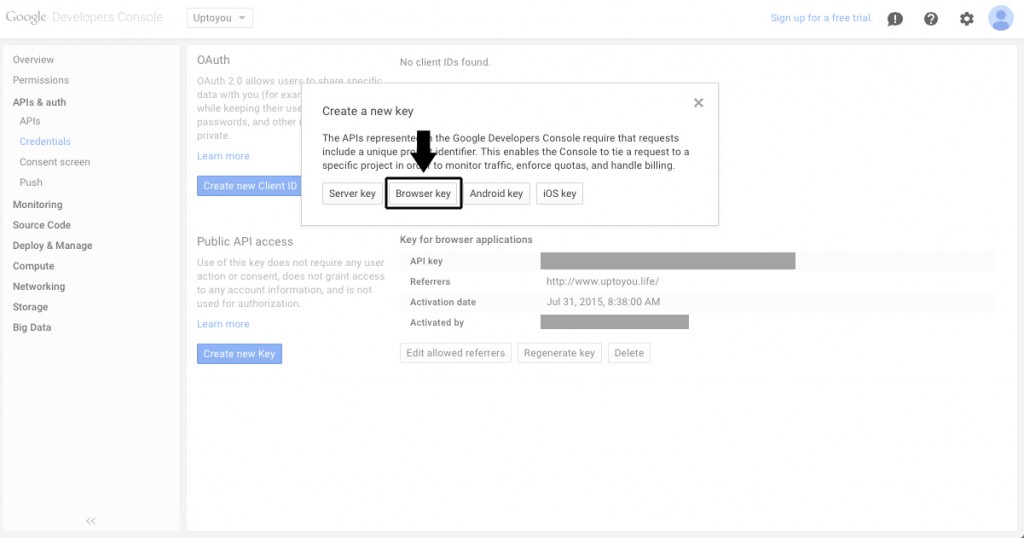This screenshot has width=1024, height=538.
Task: Click Delete key button
Action: [629, 353]
